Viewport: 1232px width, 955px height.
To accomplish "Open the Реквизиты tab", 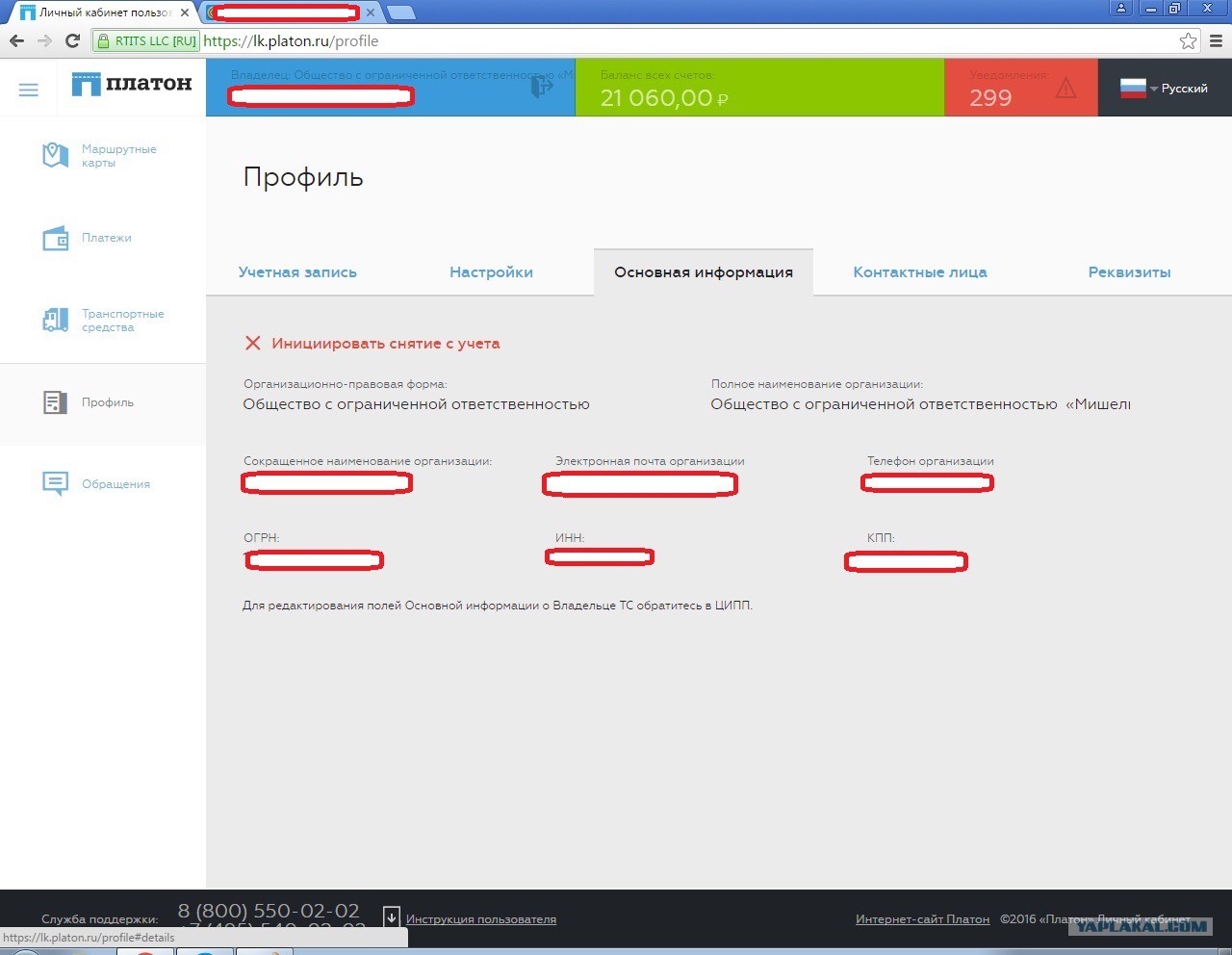I will point(1129,272).
